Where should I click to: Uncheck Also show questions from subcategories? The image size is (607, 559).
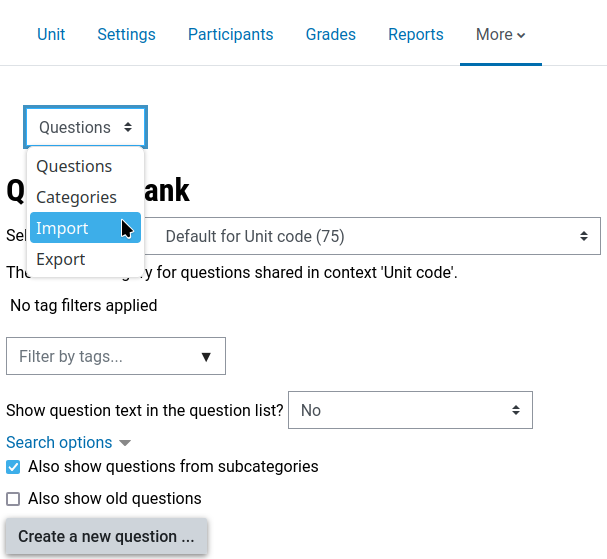click(13, 467)
